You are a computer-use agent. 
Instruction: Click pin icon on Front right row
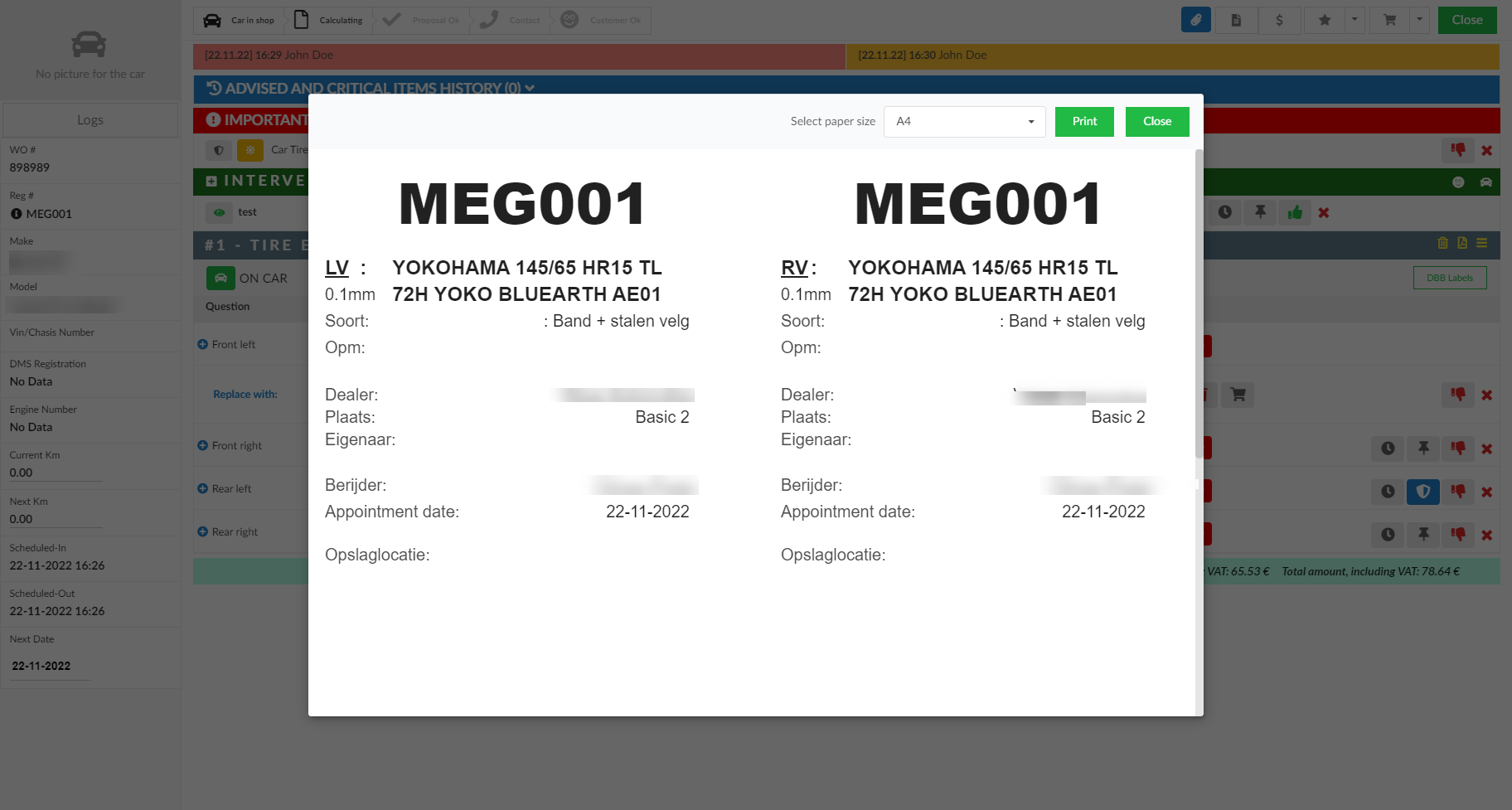1423,449
